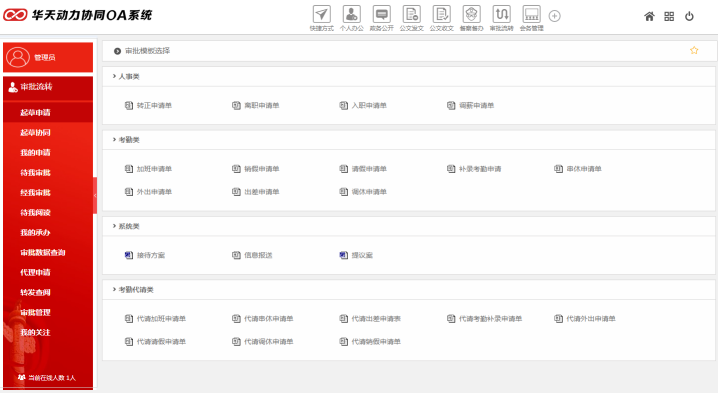Open the 代请串休申请单 form

tap(263, 319)
